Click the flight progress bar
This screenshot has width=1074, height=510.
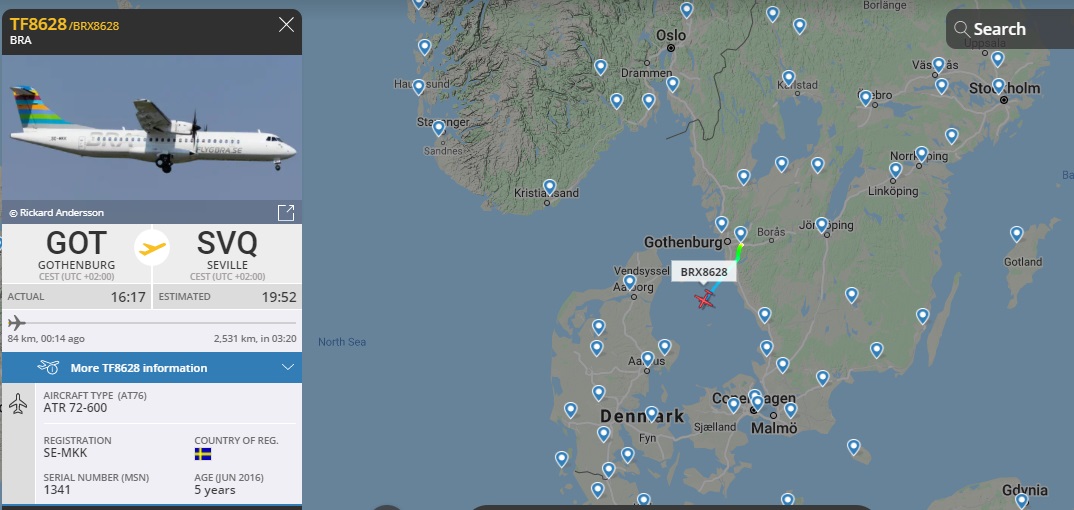click(150, 323)
